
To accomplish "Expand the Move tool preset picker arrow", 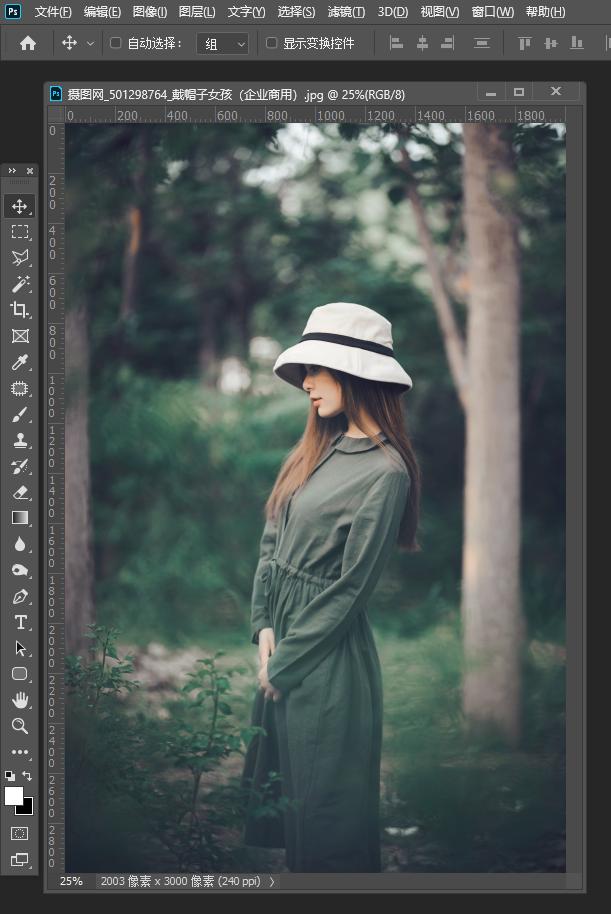I will tap(91, 44).
